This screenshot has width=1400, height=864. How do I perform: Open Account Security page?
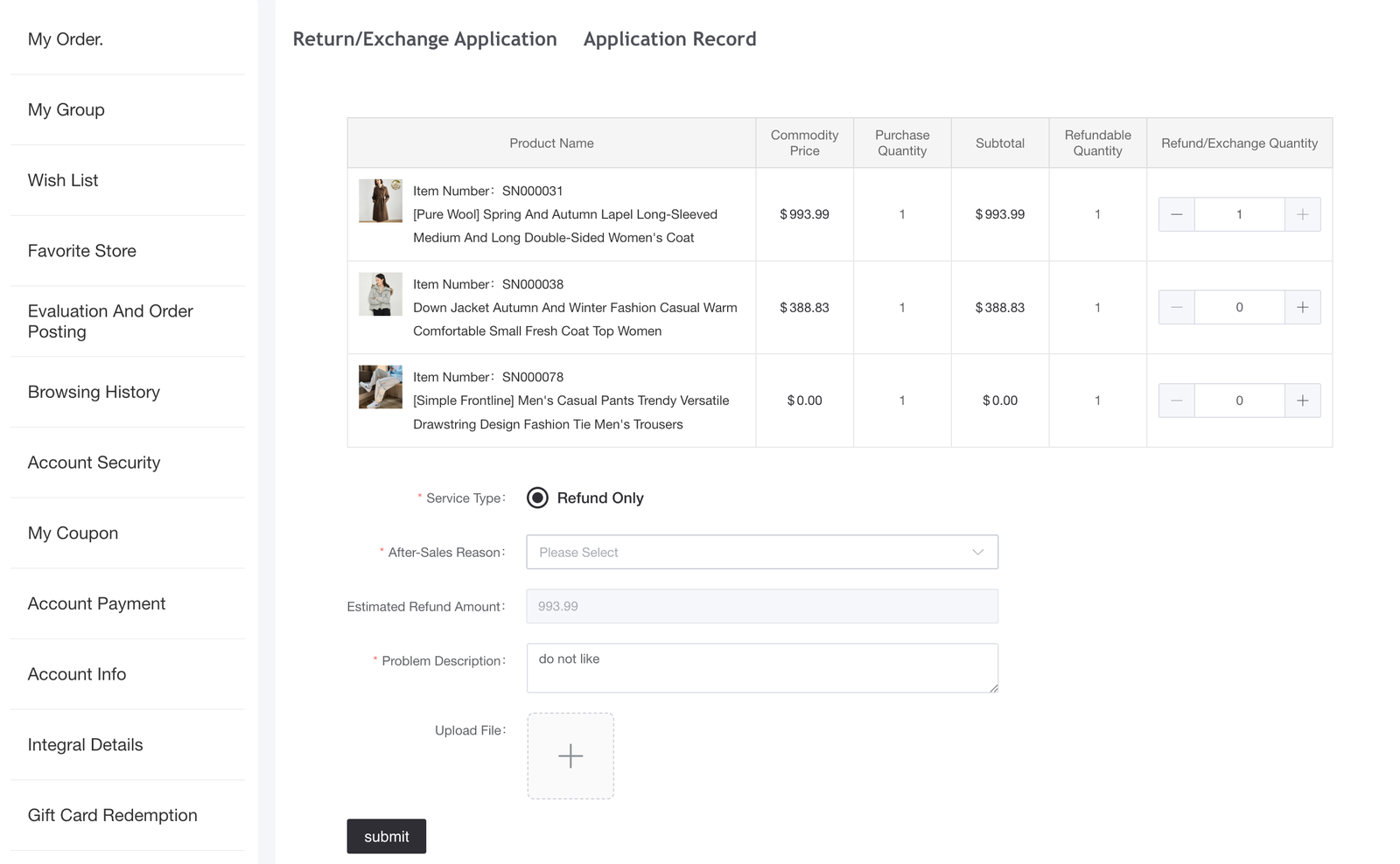(94, 463)
